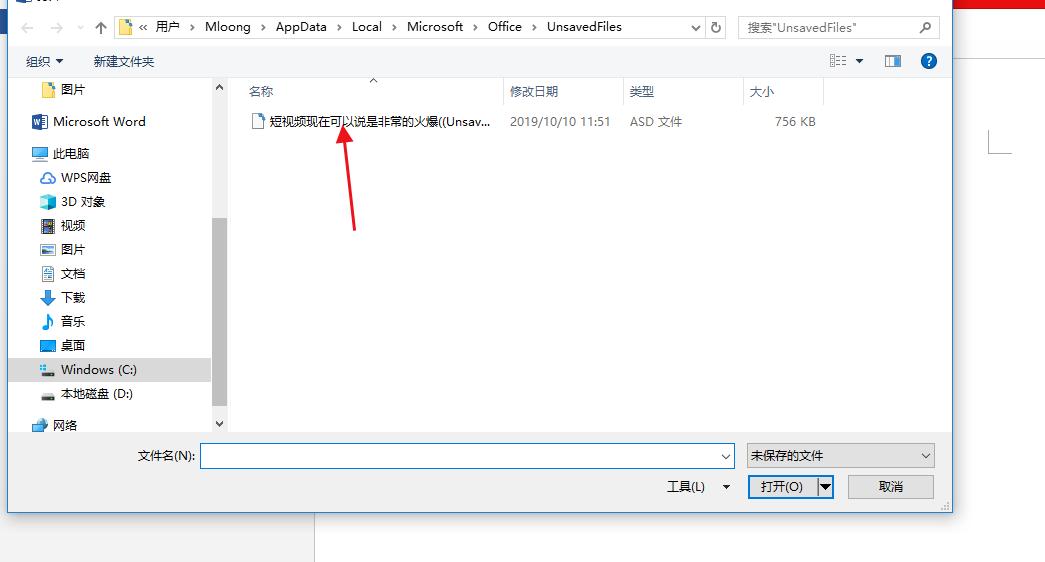Click the WPS网盘 cloud icon
The height and width of the screenshot is (562, 1045).
[47, 178]
